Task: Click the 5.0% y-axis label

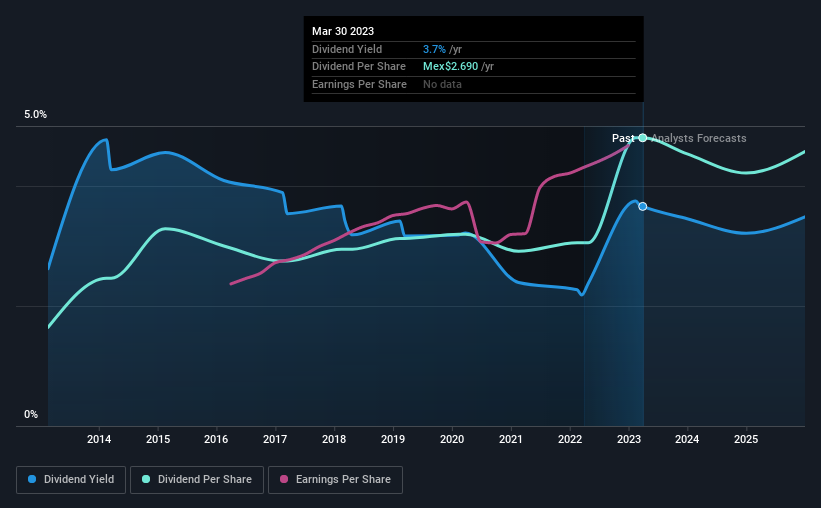Action: pyautogui.click(x=36, y=115)
